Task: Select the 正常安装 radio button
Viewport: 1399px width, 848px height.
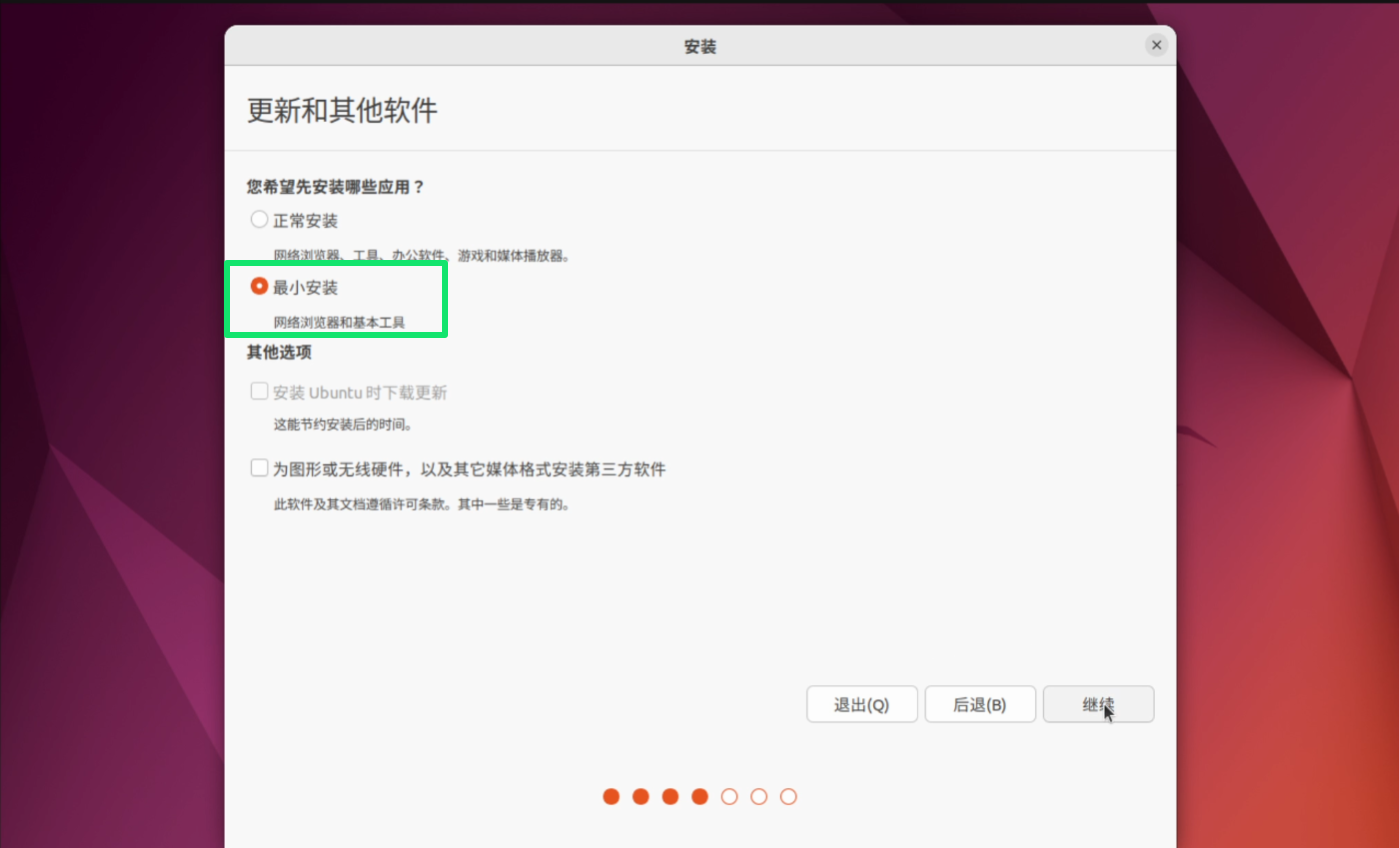Action: coord(259,220)
